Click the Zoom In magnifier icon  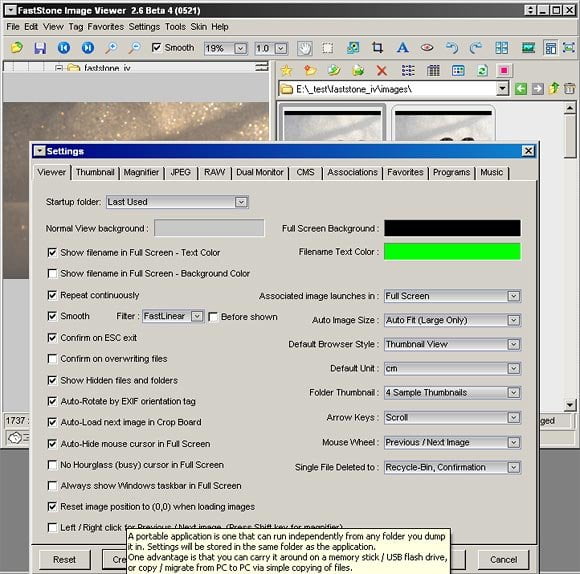[111, 48]
